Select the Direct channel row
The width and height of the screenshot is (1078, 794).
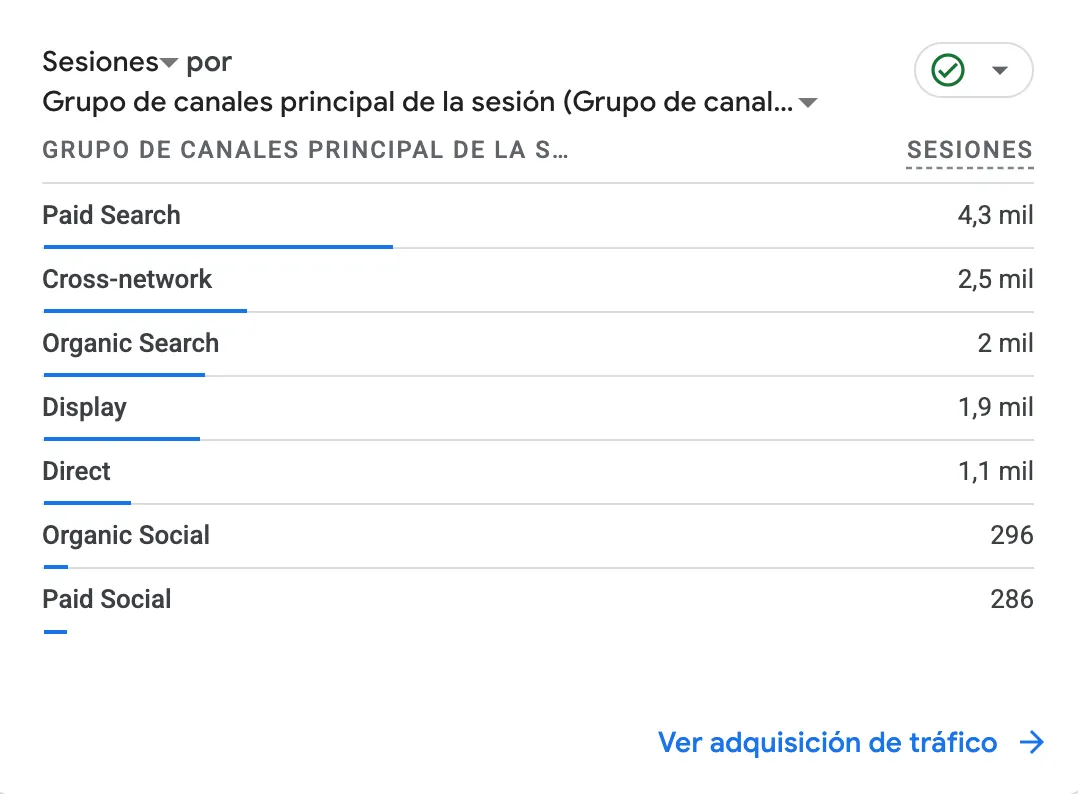tap(538, 472)
